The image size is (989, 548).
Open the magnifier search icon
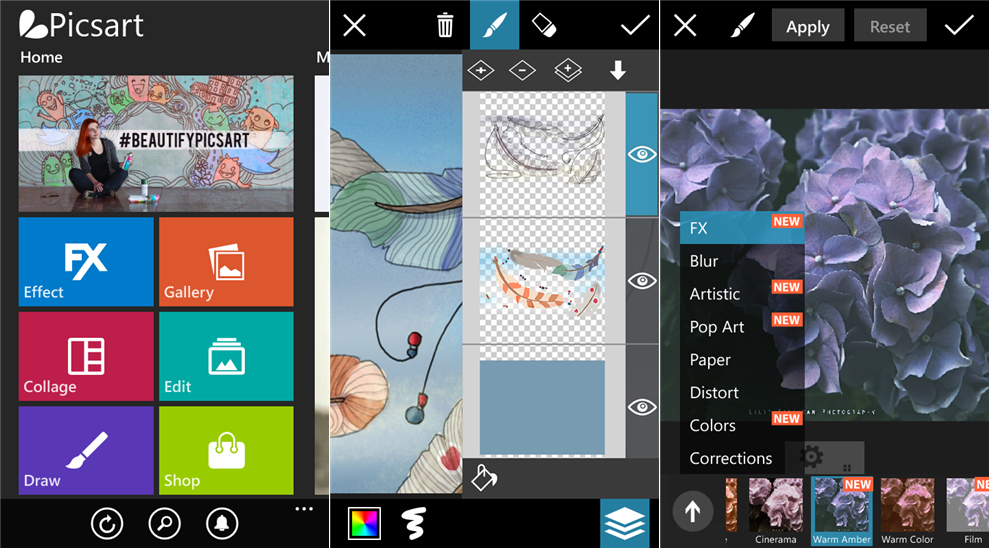tap(164, 522)
